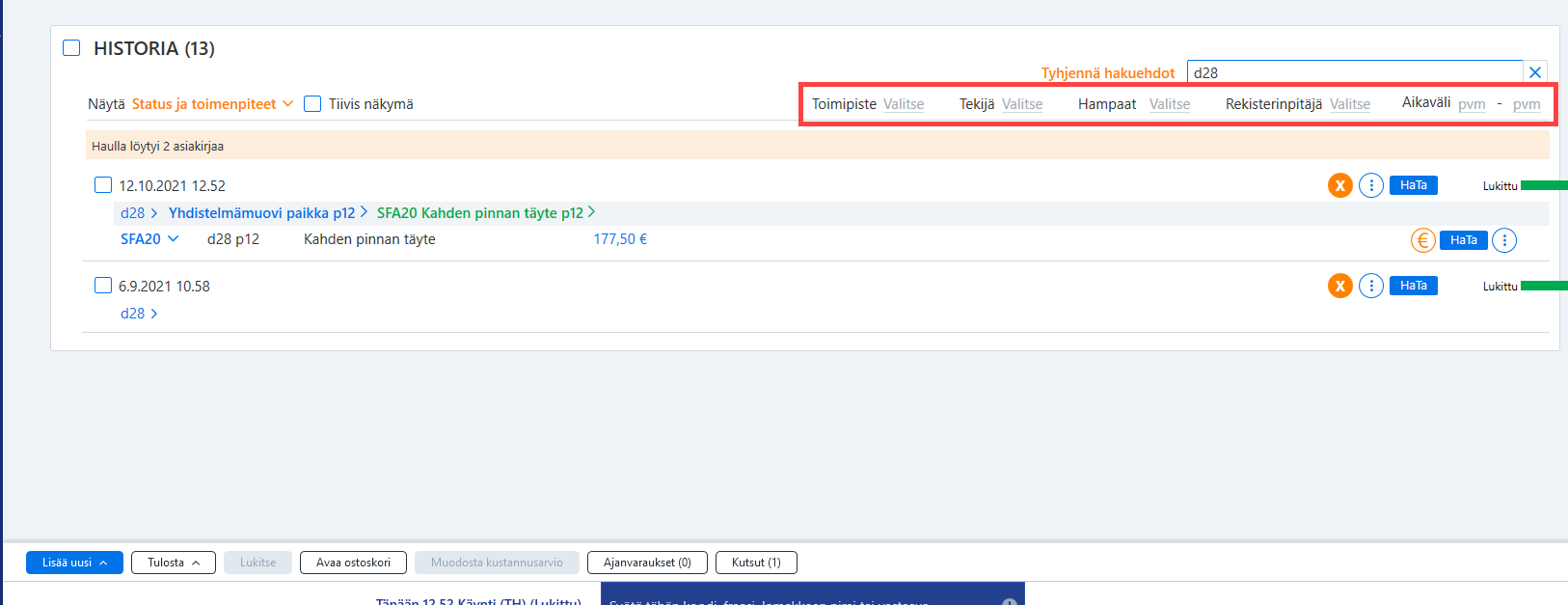This screenshot has height=605, width=1568.
Task: Enable the Tiivis näkymä checkbox
Action: click(312, 103)
